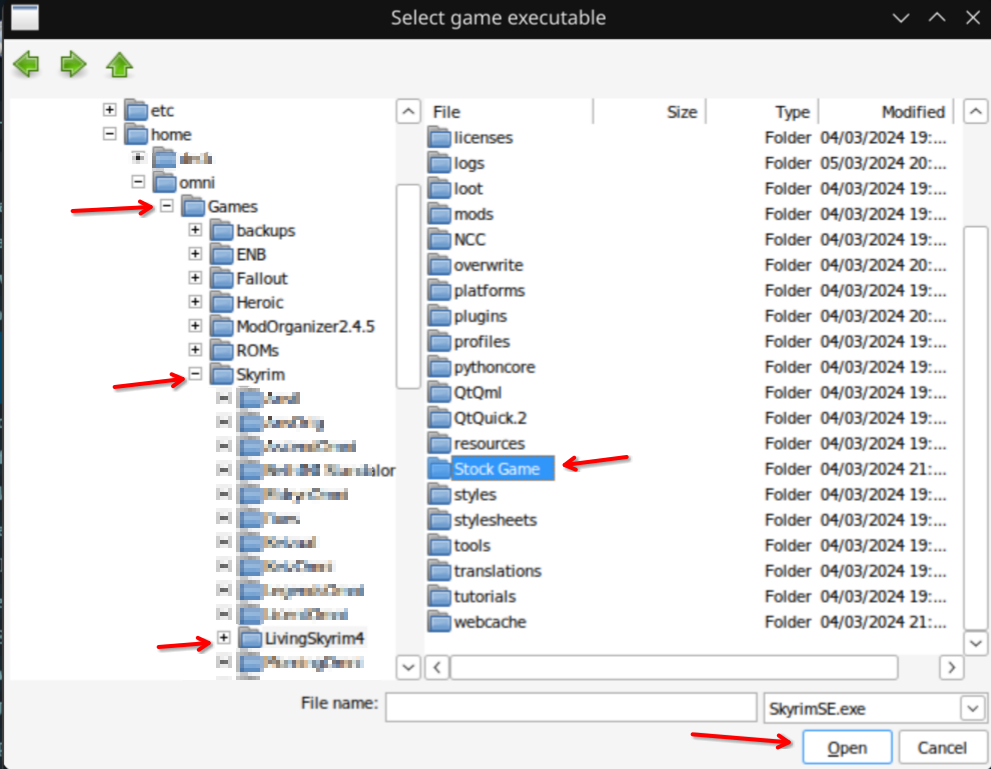Expand the LivingSkyrim4 tree node
This screenshot has height=769, width=991.
pyautogui.click(x=224, y=638)
